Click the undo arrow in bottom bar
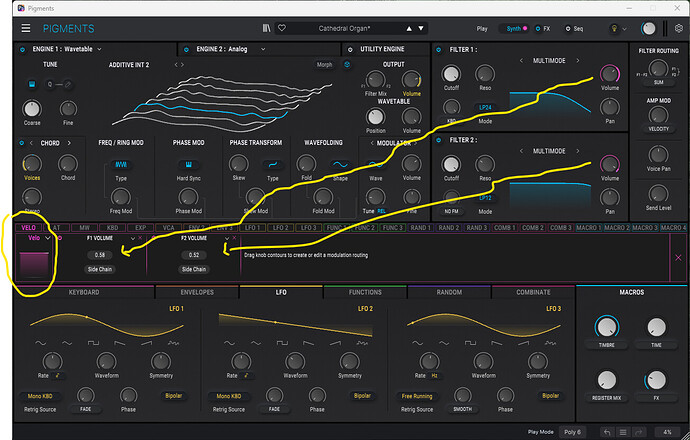The image size is (690, 440). 608,433
